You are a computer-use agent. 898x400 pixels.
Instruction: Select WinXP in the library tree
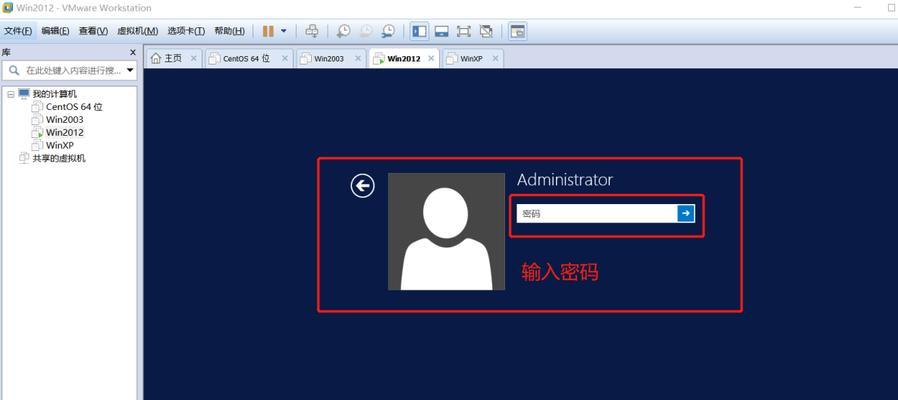60,145
